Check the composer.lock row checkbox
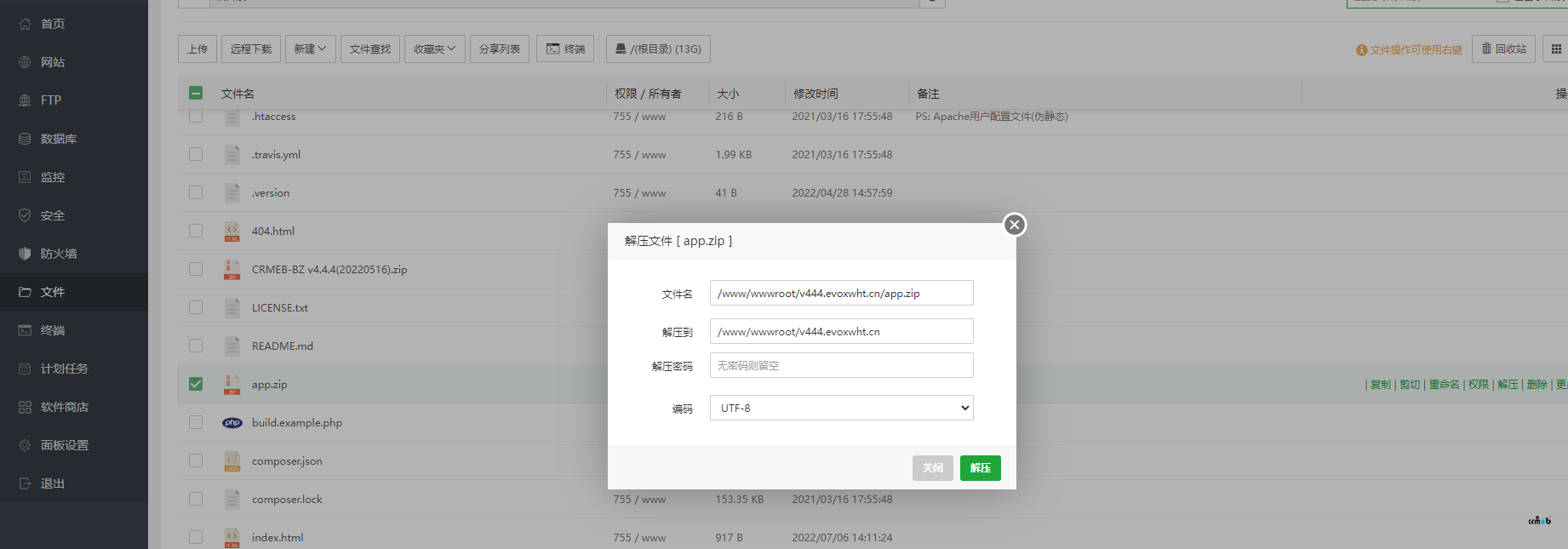Image resolution: width=1568 pixels, height=549 pixels. coord(196,499)
